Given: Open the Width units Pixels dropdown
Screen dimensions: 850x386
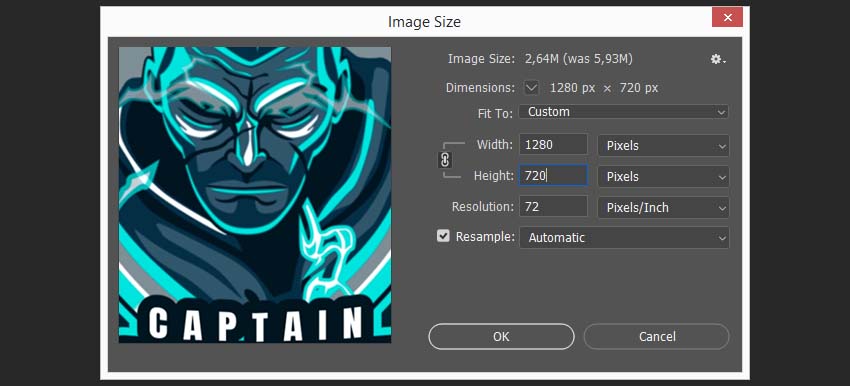Looking at the screenshot, I should point(664,146).
